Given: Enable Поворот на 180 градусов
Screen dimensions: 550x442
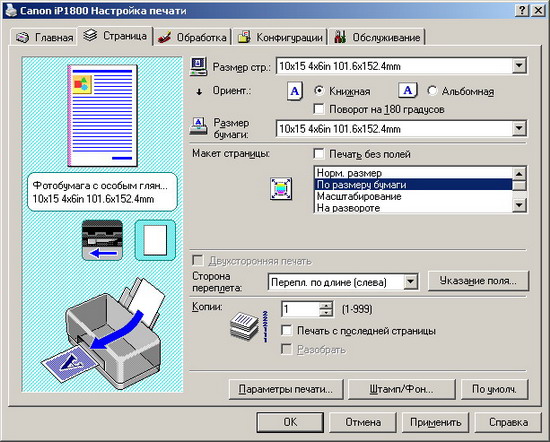Looking at the screenshot, I should click(318, 109).
